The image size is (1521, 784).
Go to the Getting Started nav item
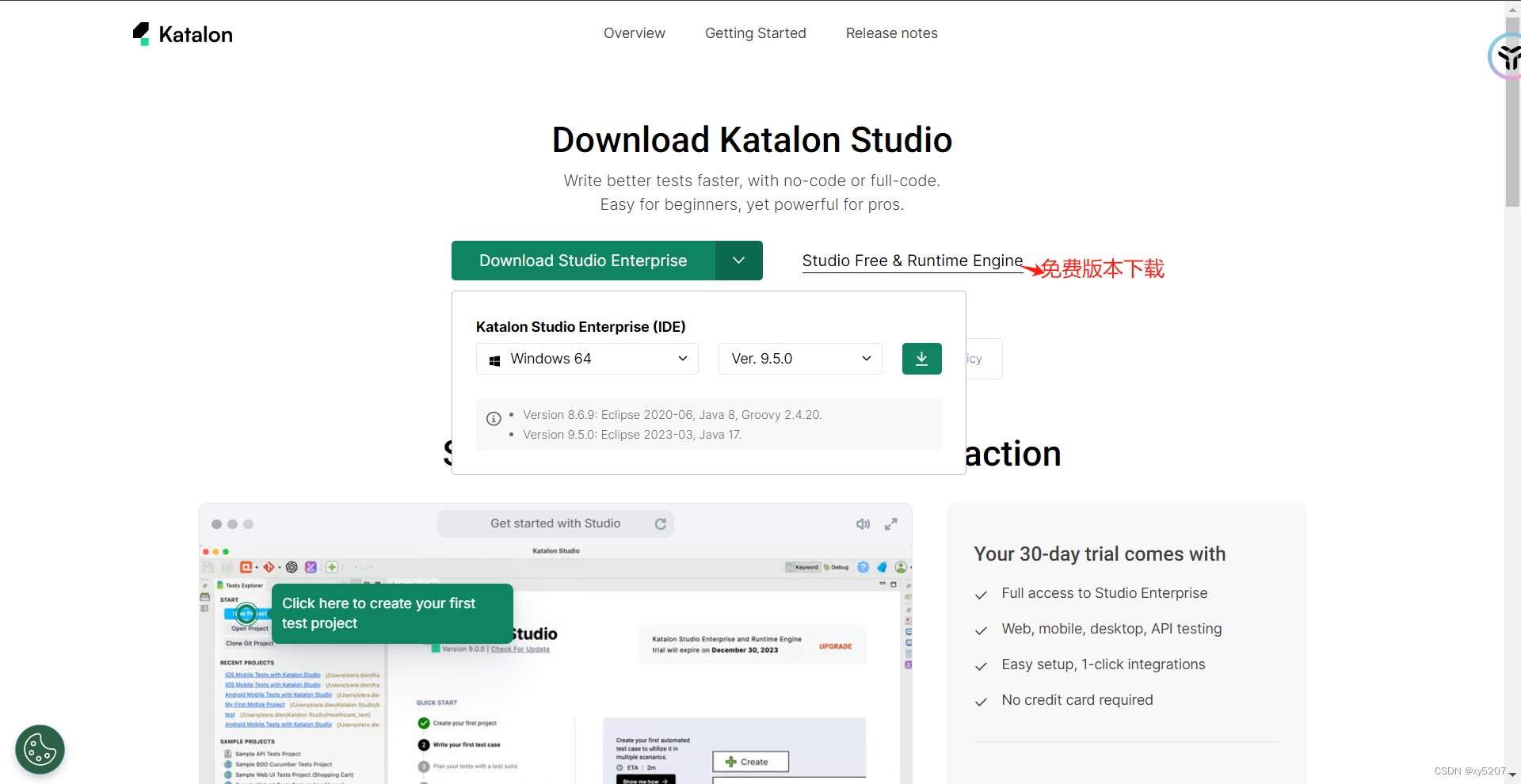click(755, 32)
